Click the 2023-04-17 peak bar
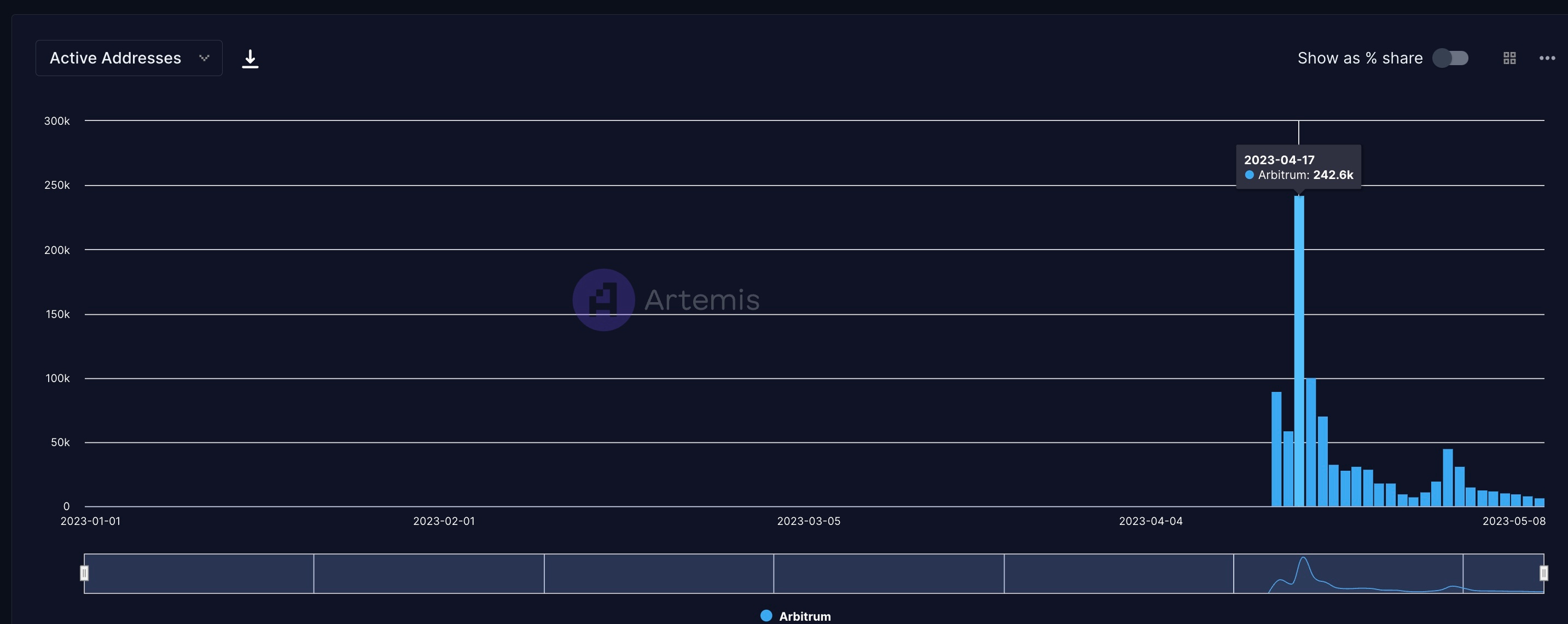 coord(1299,351)
